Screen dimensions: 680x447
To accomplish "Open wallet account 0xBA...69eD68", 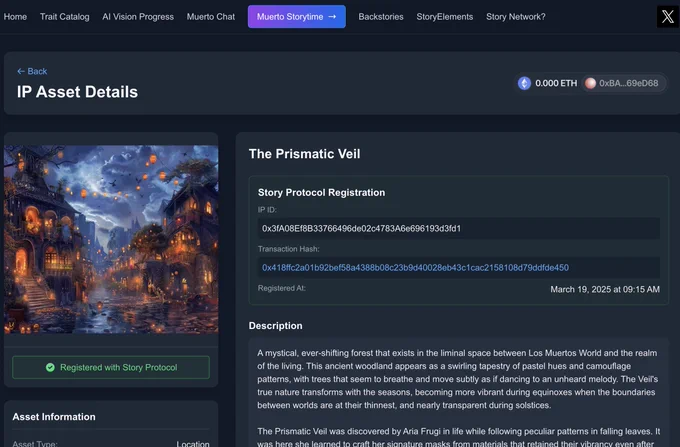I will pos(623,83).
